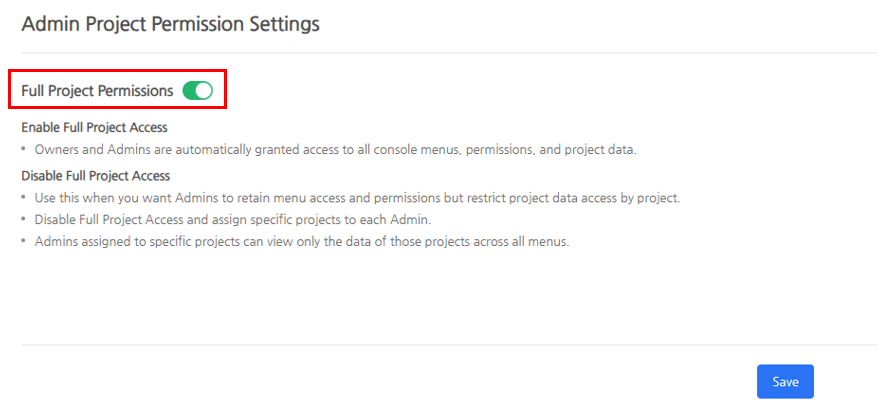Save the admin permission settings

(785, 382)
